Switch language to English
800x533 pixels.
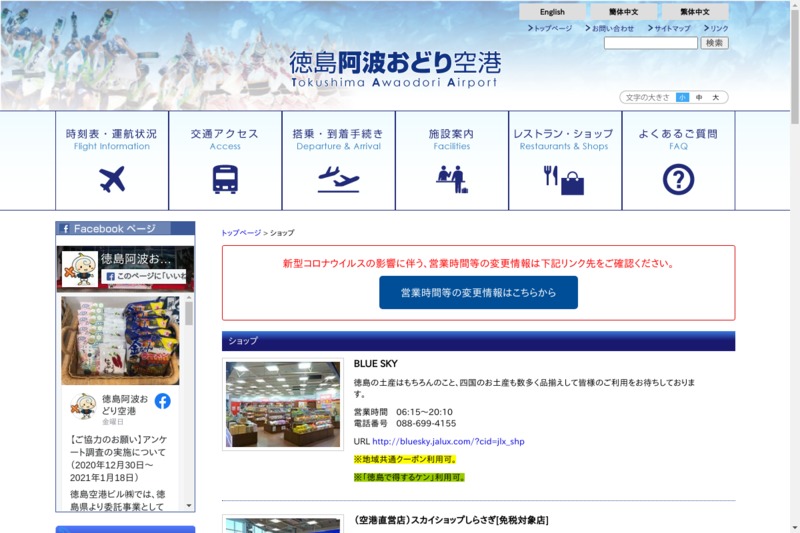(x=552, y=12)
